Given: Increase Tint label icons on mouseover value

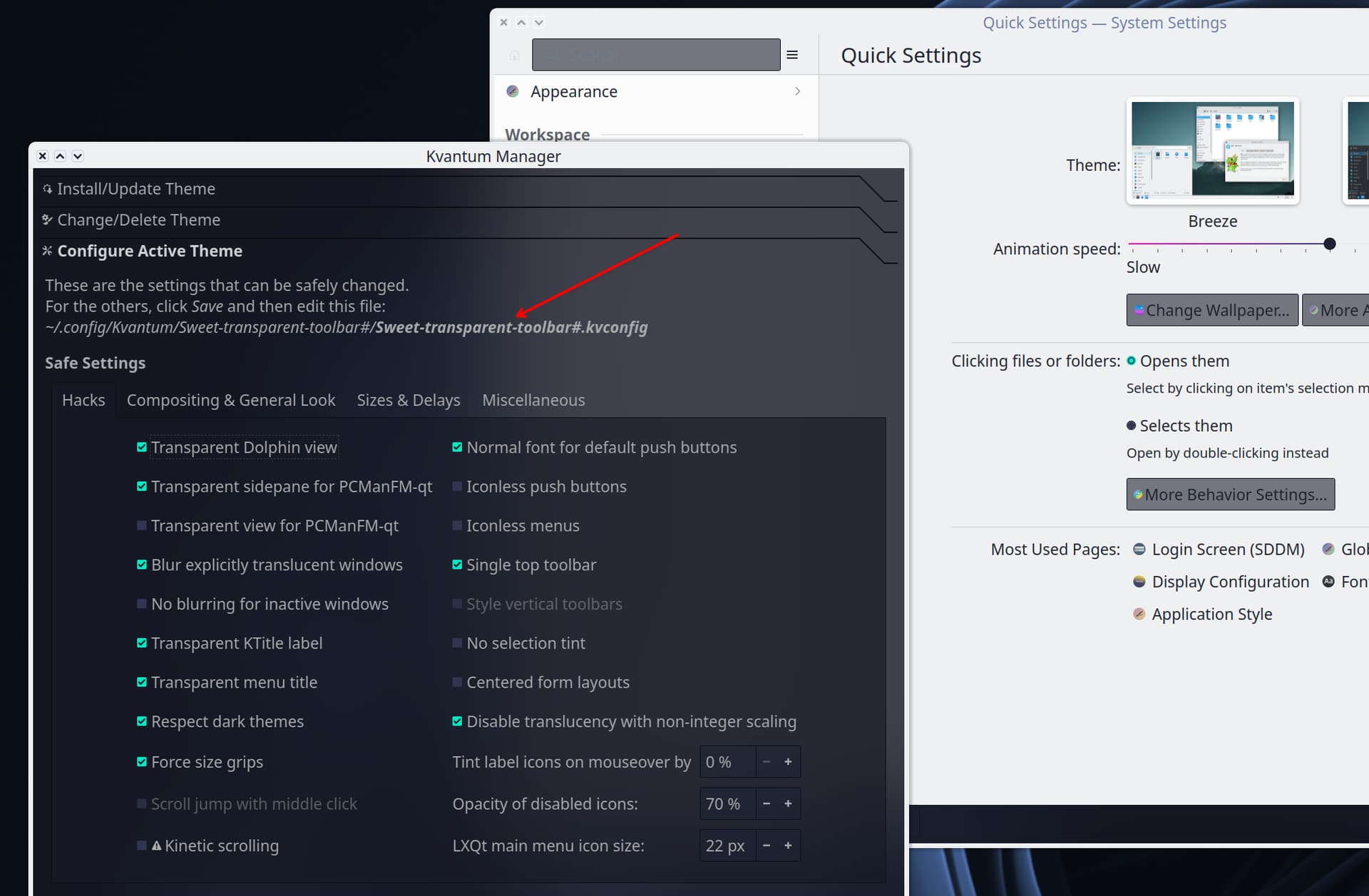Looking at the screenshot, I should [x=788, y=762].
